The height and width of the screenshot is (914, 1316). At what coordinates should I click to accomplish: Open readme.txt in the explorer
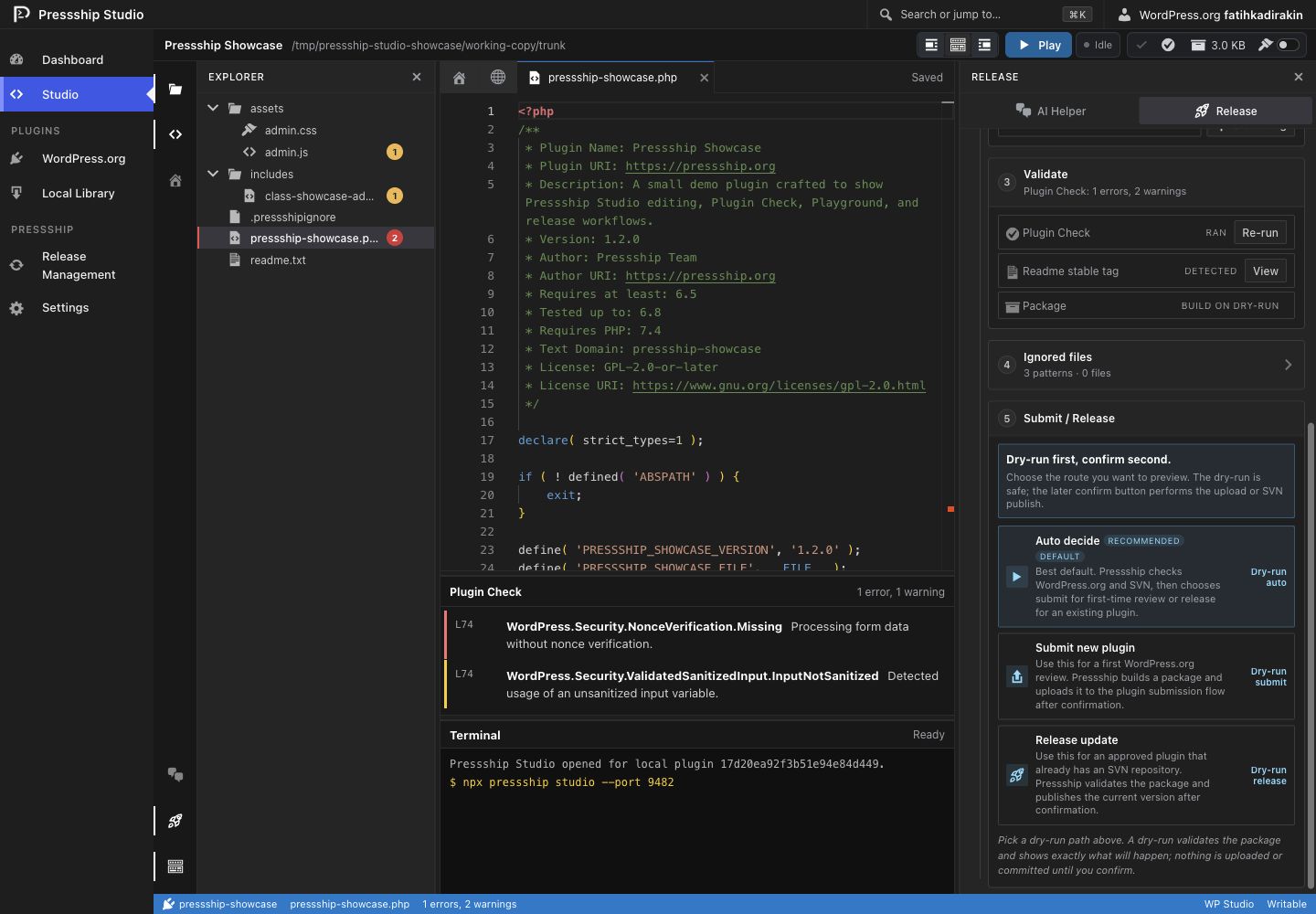[x=316, y=260]
